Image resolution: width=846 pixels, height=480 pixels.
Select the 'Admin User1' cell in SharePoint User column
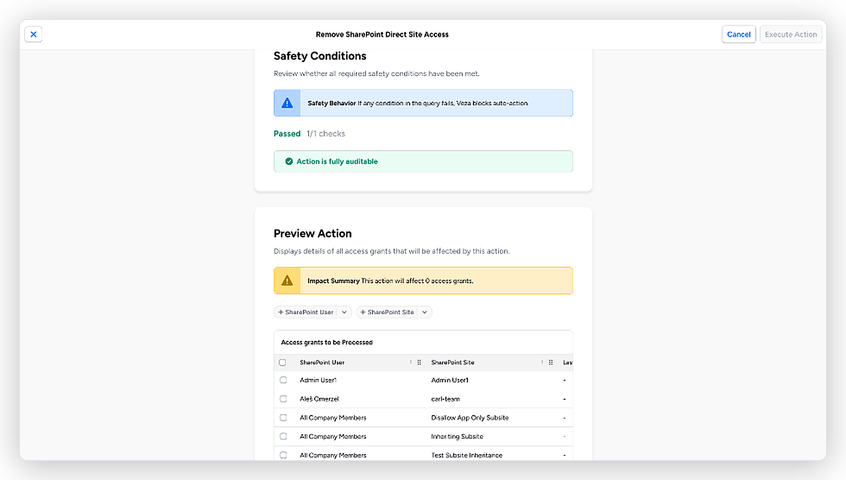point(318,380)
